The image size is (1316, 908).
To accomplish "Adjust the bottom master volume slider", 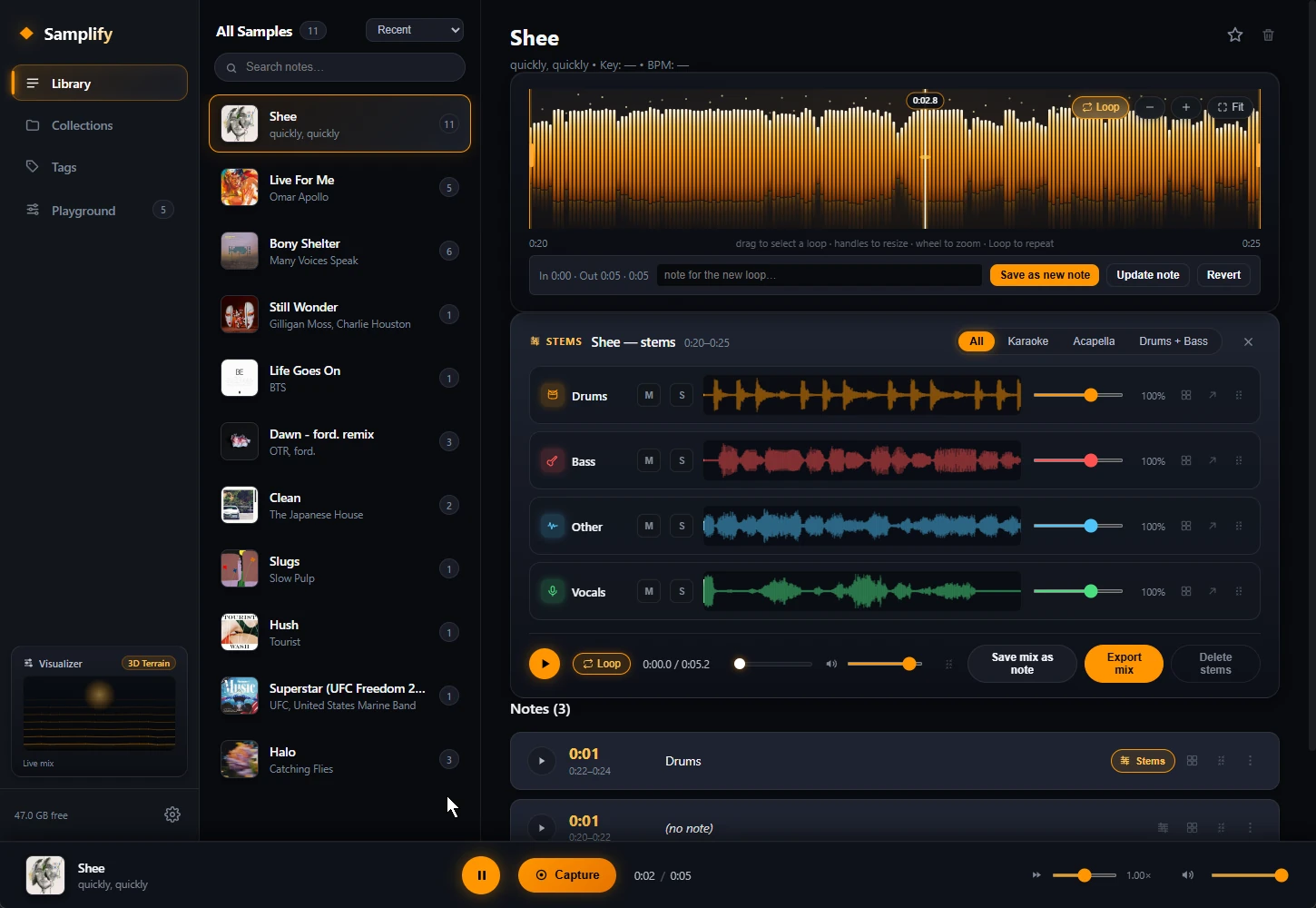I will pos(1249,875).
